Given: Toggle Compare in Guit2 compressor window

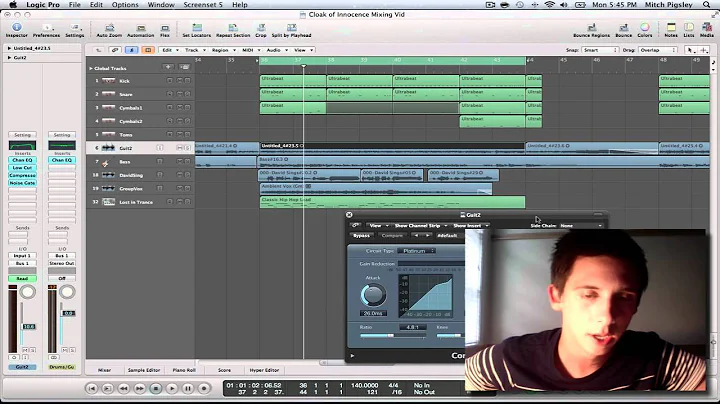Looking at the screenshot, I should (393, 236).
